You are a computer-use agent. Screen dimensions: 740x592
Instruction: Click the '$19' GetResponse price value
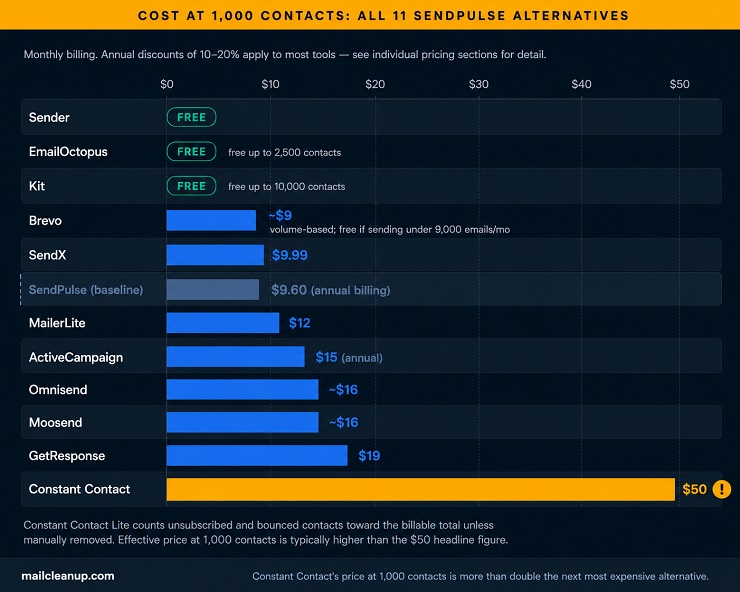(369, 456)
